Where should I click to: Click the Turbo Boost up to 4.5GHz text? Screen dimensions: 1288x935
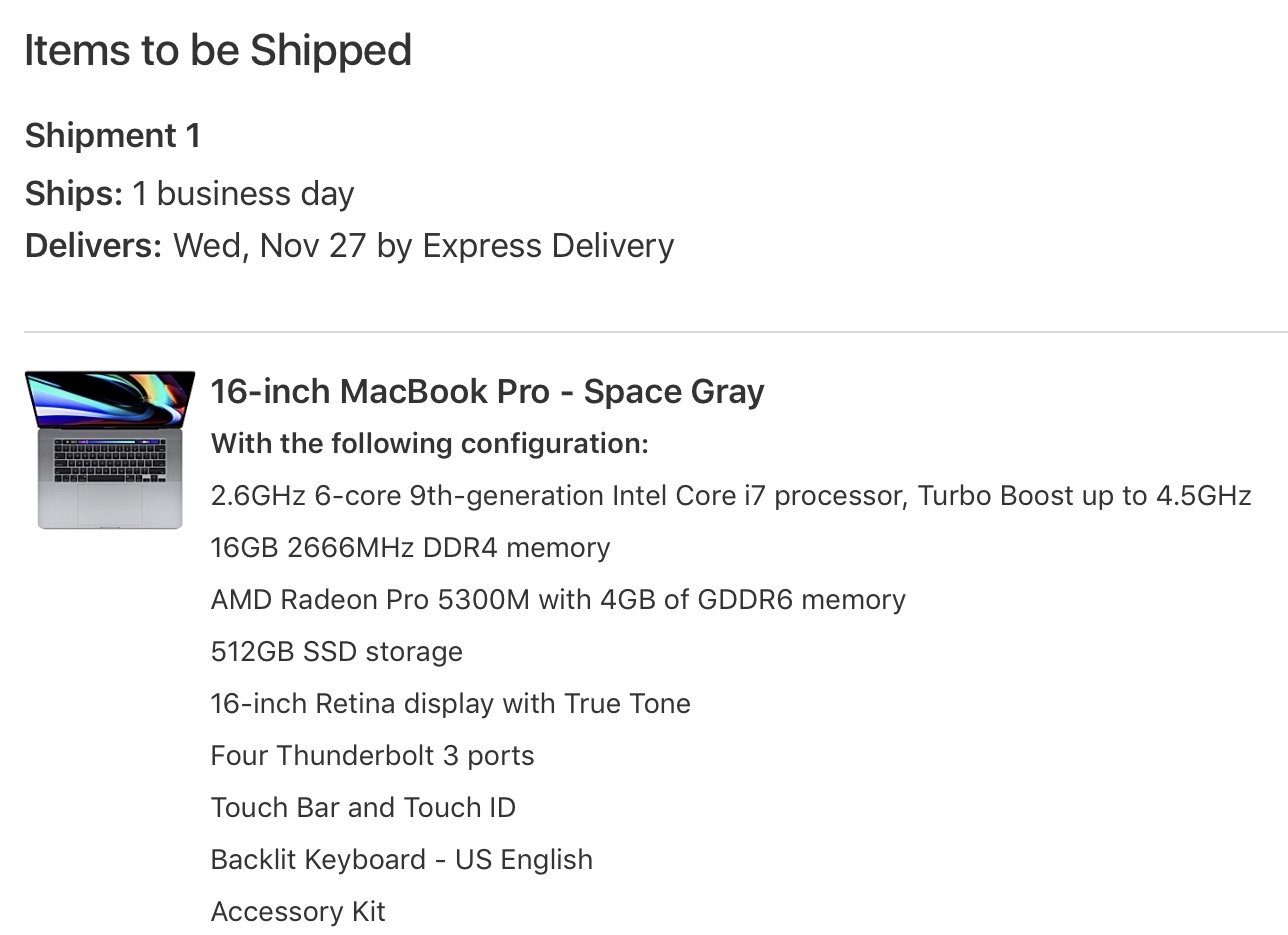[x=1084, y=496]
